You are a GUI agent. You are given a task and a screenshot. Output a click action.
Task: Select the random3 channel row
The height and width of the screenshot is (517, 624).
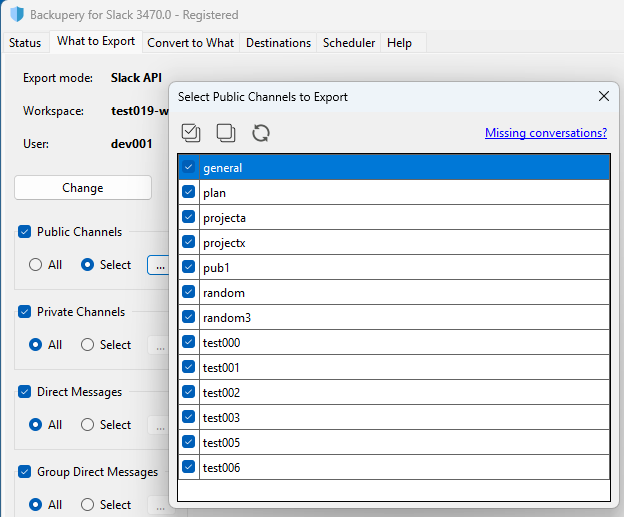pyautogui.click(x=400, y=318)
